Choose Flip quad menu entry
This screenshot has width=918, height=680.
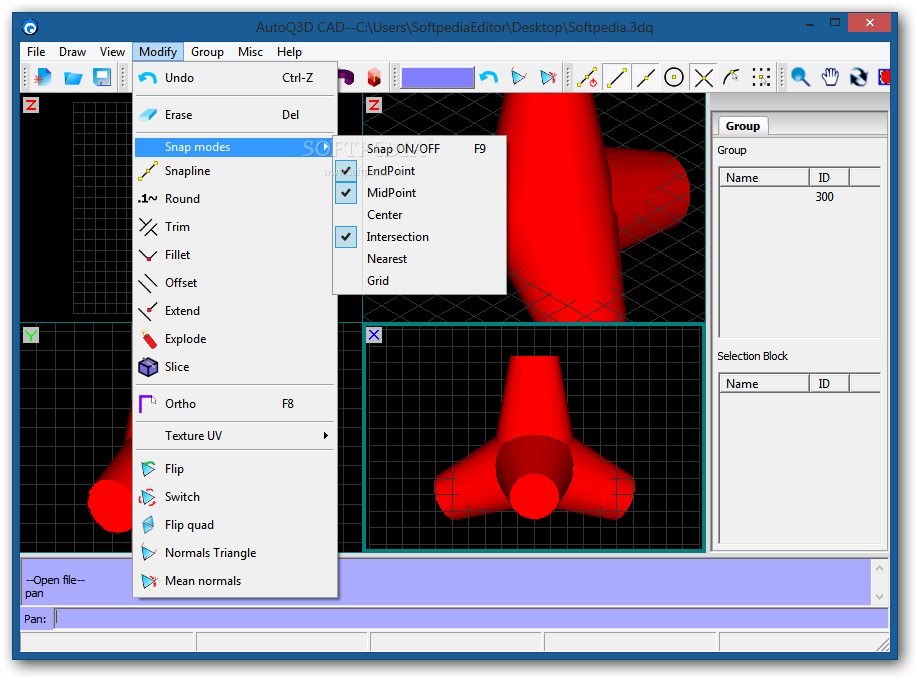point(235,525)
